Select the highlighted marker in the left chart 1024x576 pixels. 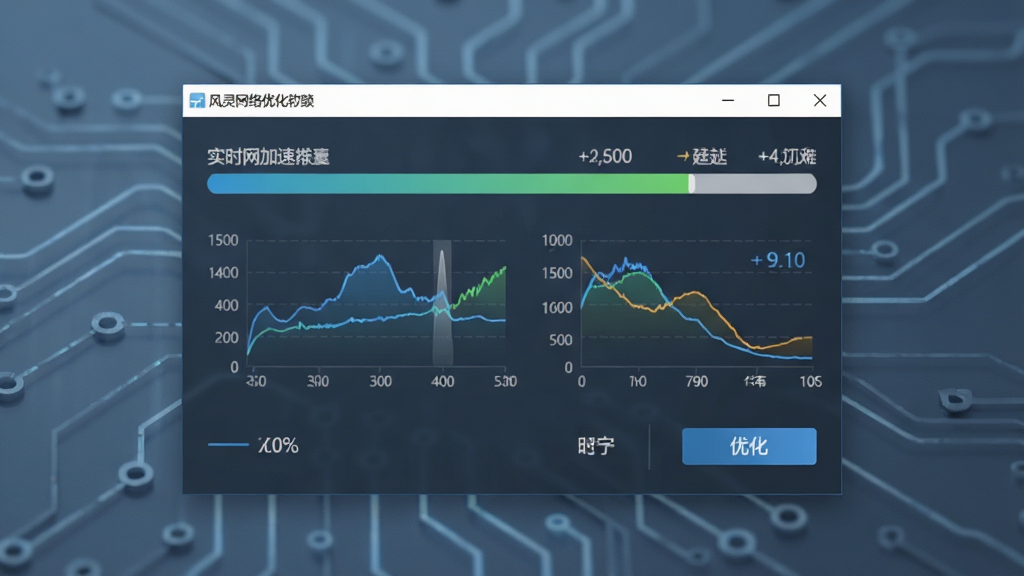(442, 304)
